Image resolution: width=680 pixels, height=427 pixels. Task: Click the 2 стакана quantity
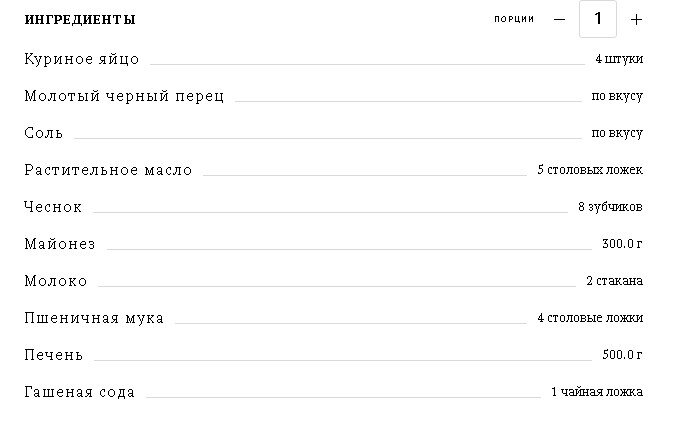pos(615,281)
